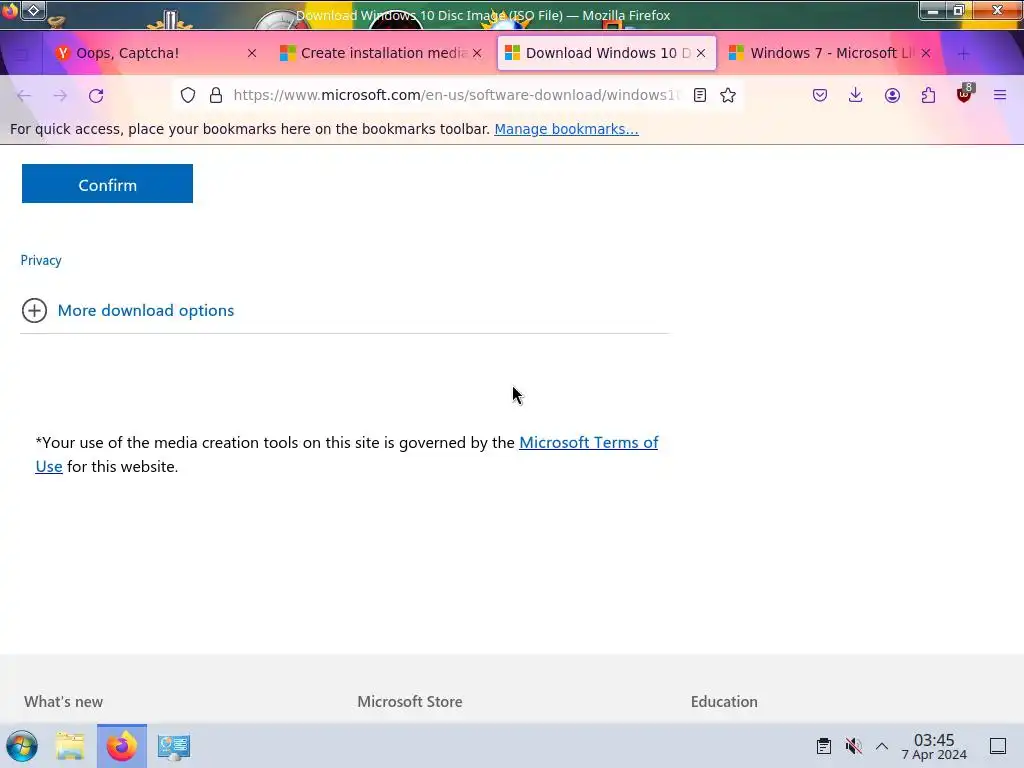The image size is (1024, 768).
Task: Switch to Create installation media tab
Action: tap(382, 53)
